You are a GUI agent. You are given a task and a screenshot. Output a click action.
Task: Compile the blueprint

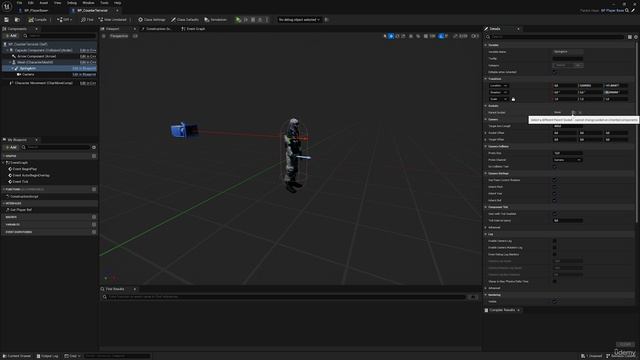[38, 20]
